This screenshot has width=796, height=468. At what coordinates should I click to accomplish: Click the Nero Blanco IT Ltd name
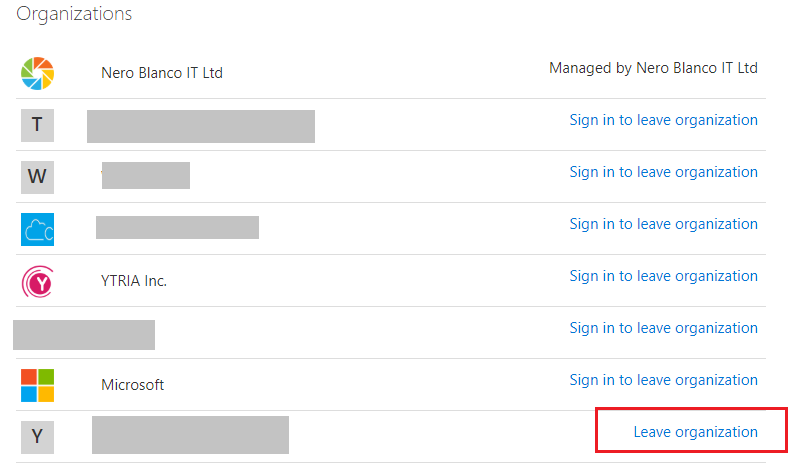tap(162, 73)
